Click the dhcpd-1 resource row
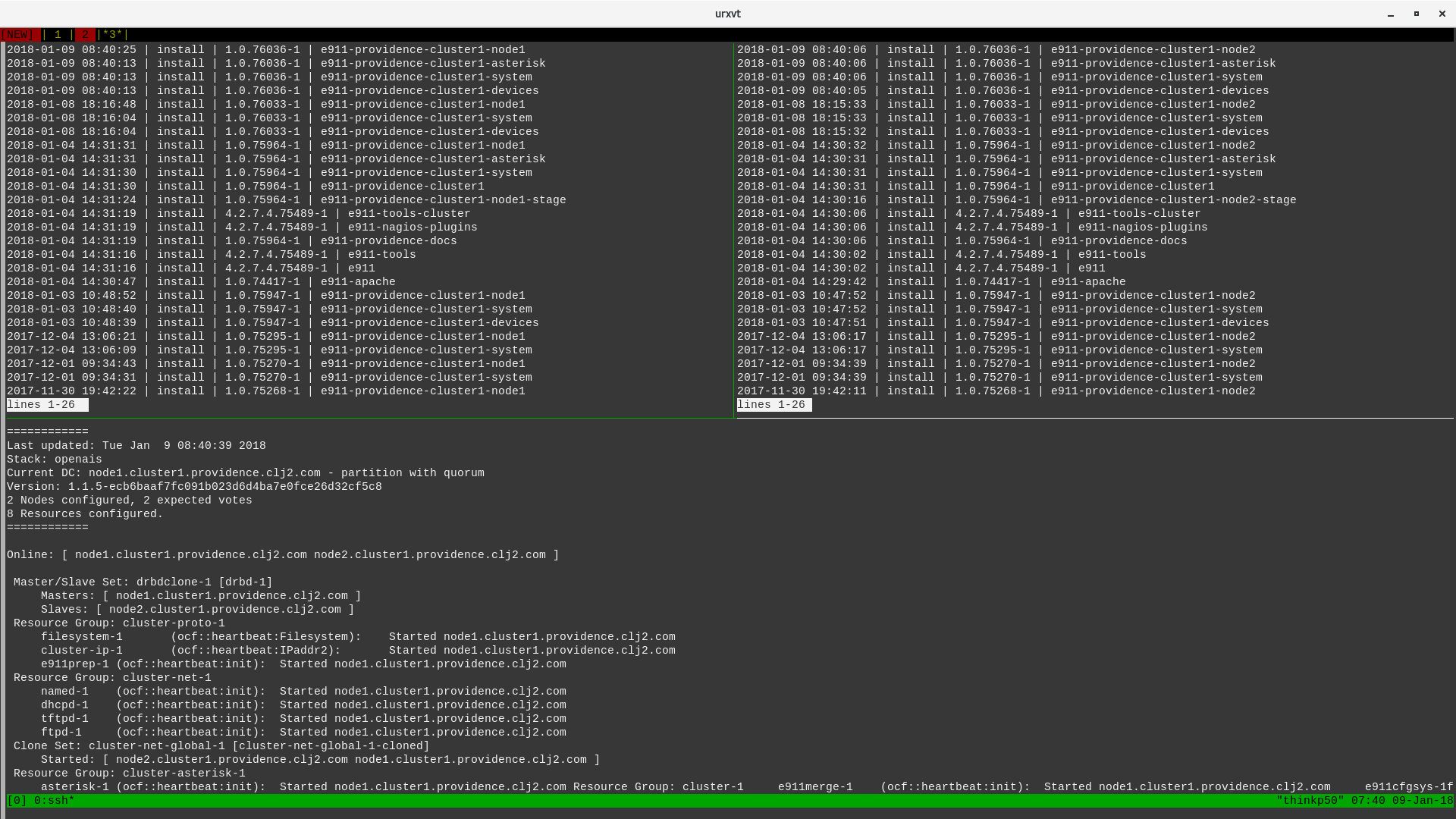1456x819 pixels. click(303, 705)
